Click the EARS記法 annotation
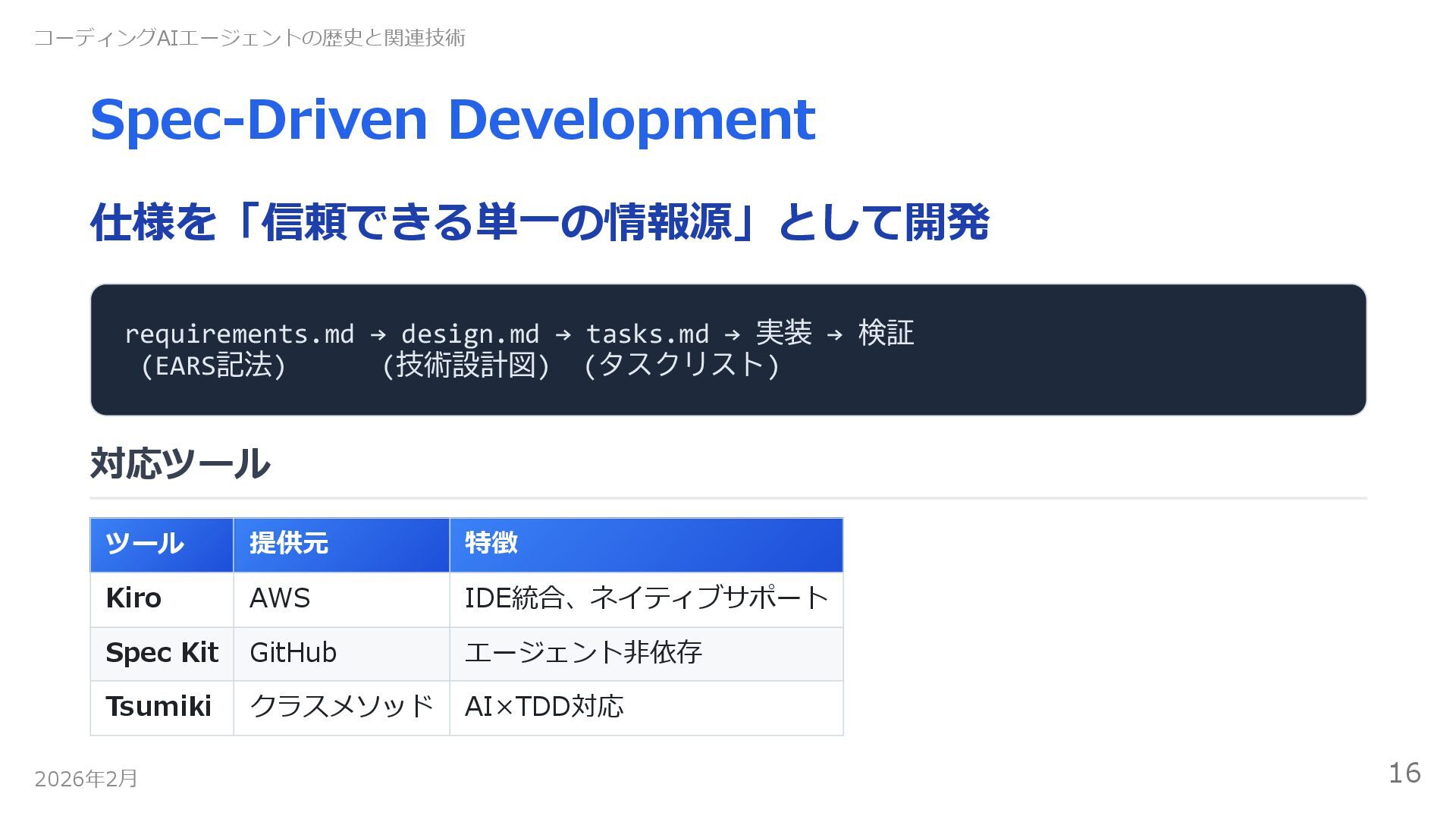 click(x=213, y=366)
